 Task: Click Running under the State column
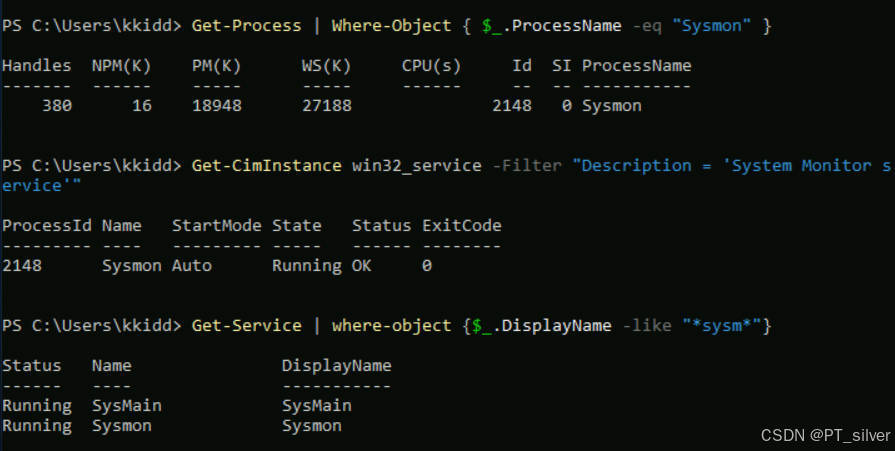point(307,266)
